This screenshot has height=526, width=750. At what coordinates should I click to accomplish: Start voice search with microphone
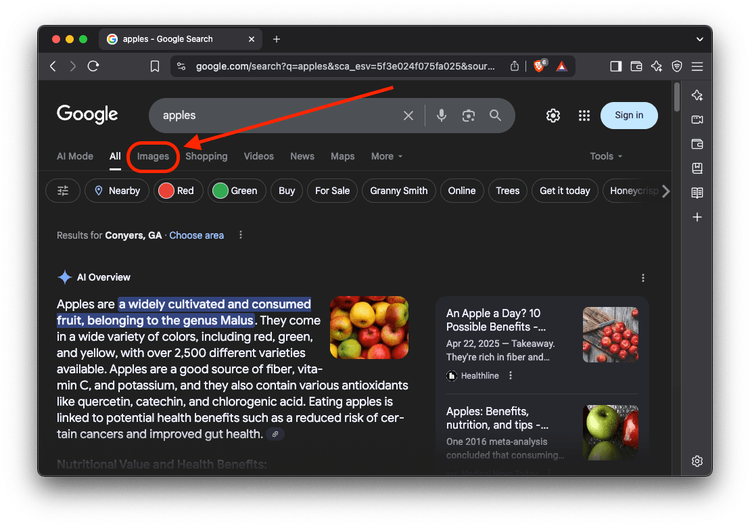click(x=441, y=115)
